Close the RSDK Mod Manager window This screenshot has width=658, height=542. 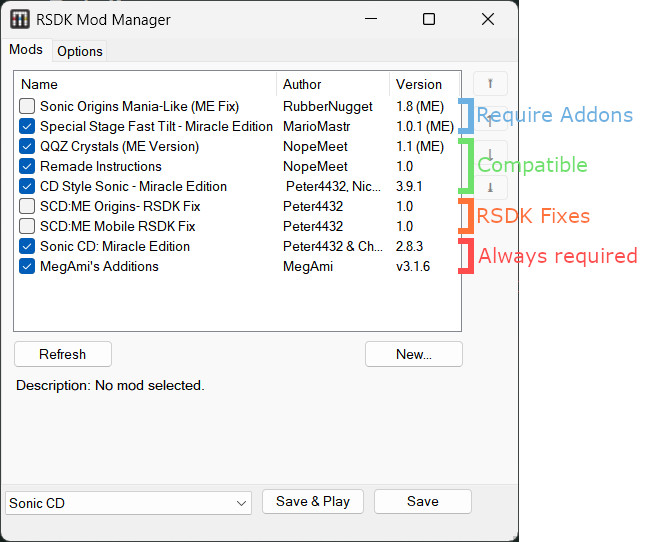(x=487, y=20)
